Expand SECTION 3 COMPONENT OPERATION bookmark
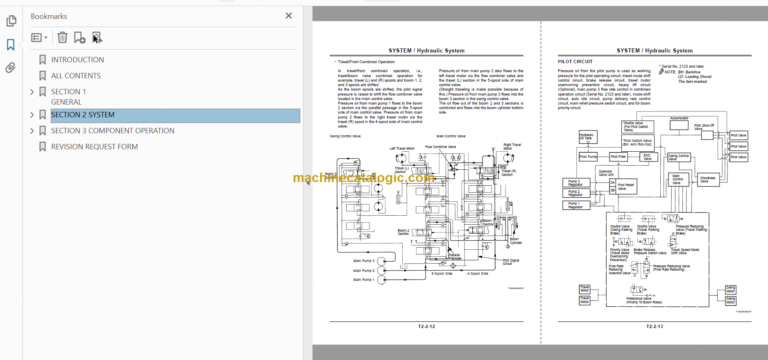Viewport: 768px width, 360px height. click(x=32, y=131)
